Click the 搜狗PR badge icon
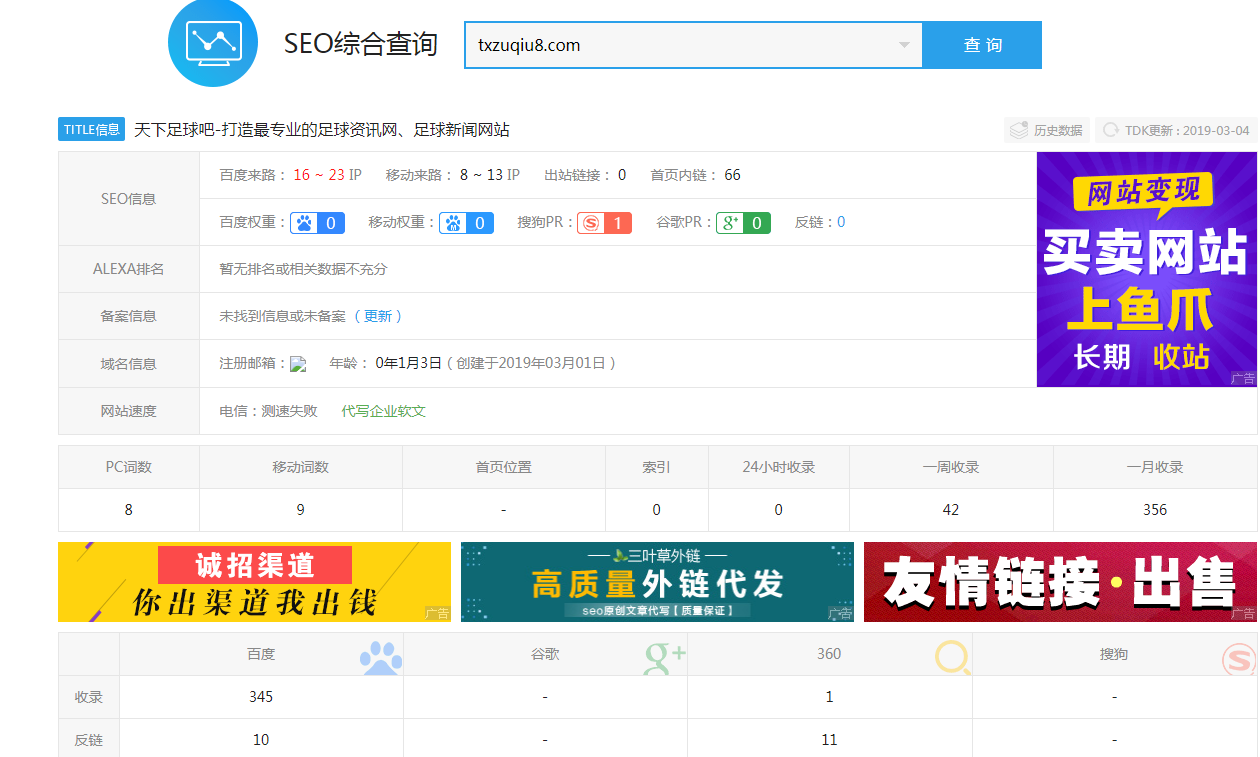Image resolution: width=1260 pixels, height=757 pixels. point(604,223)
